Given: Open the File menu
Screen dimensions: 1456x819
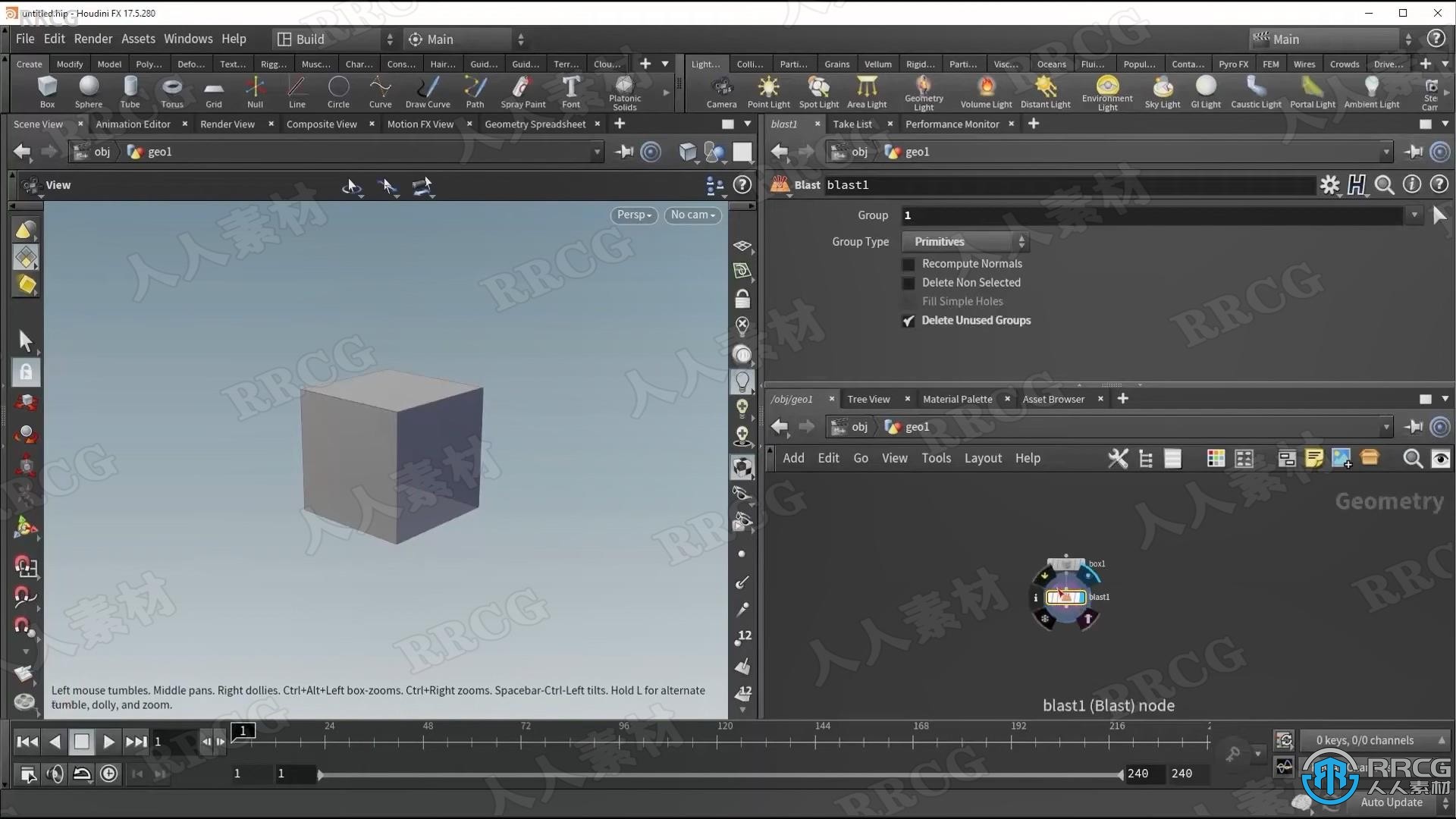Looking at the screenshot, I should [x=25, y=39].
